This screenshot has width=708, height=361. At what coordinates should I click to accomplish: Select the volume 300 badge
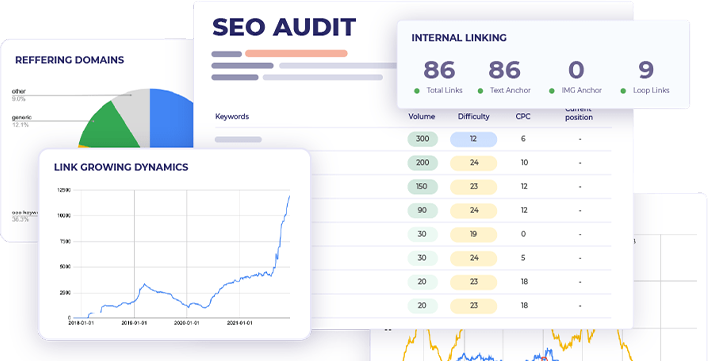423,139
